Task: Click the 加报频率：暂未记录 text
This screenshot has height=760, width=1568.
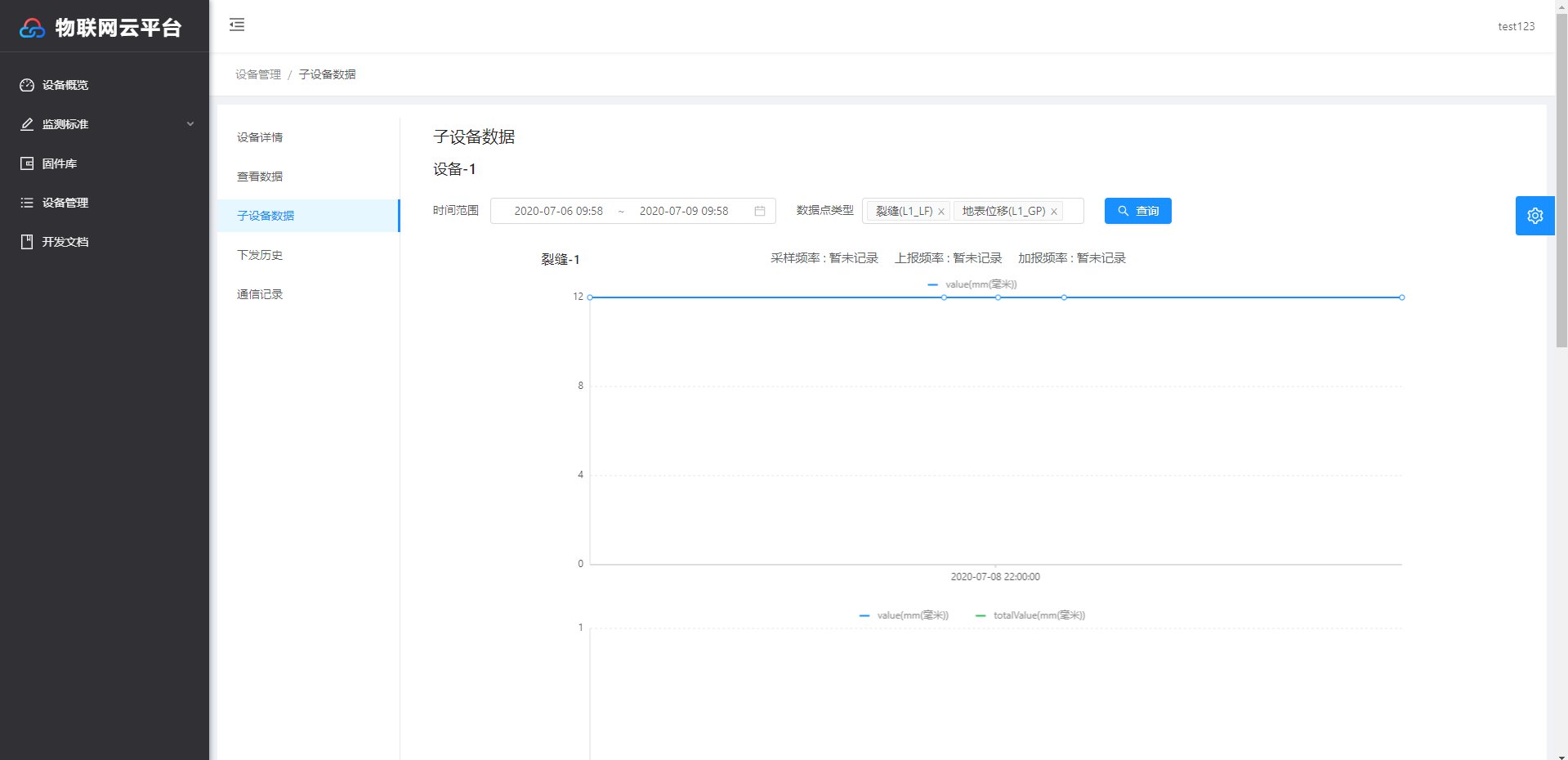Action: (x=1072, y=258)
